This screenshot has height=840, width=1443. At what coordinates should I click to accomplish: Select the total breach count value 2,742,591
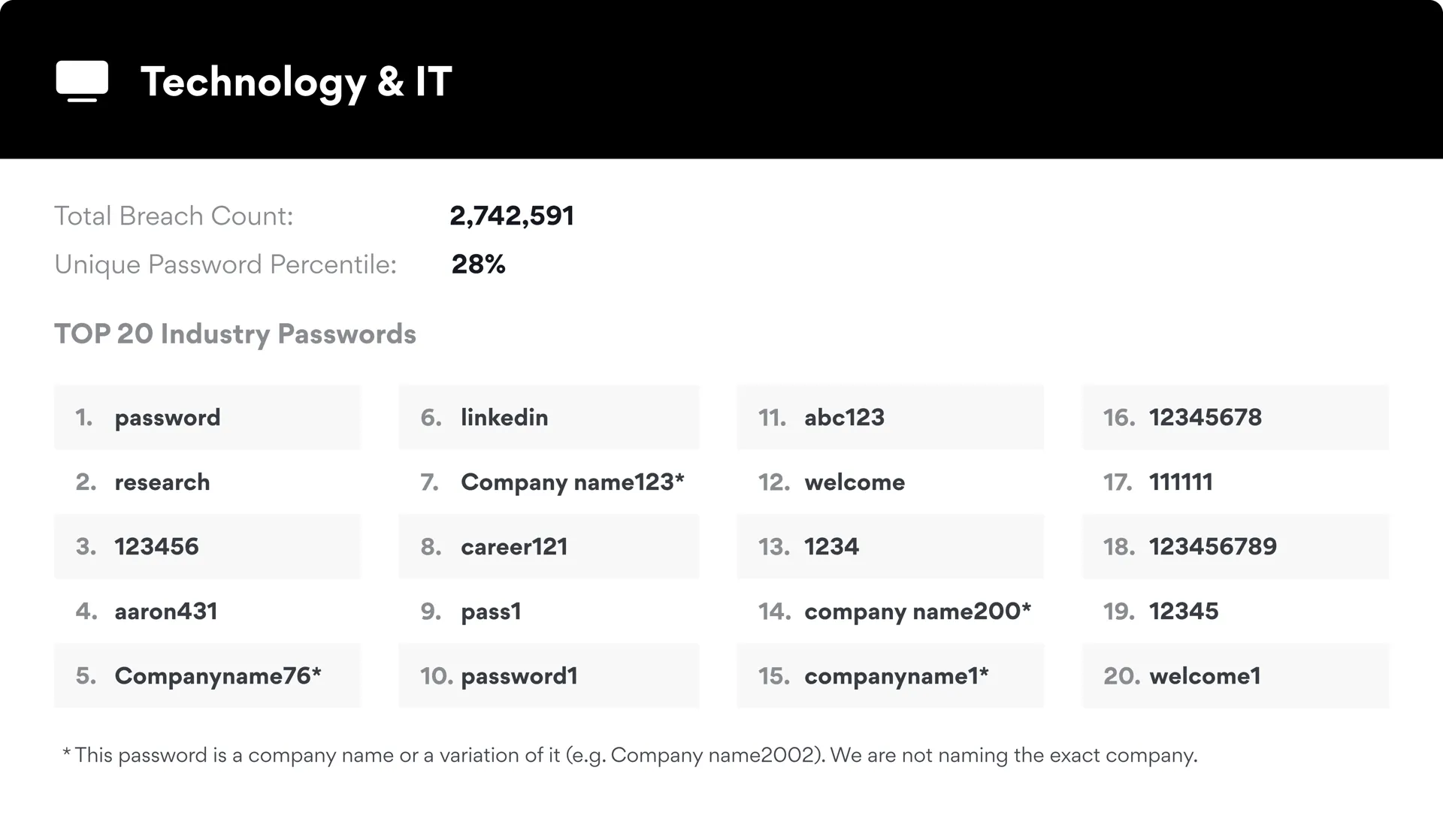(512, 216)
